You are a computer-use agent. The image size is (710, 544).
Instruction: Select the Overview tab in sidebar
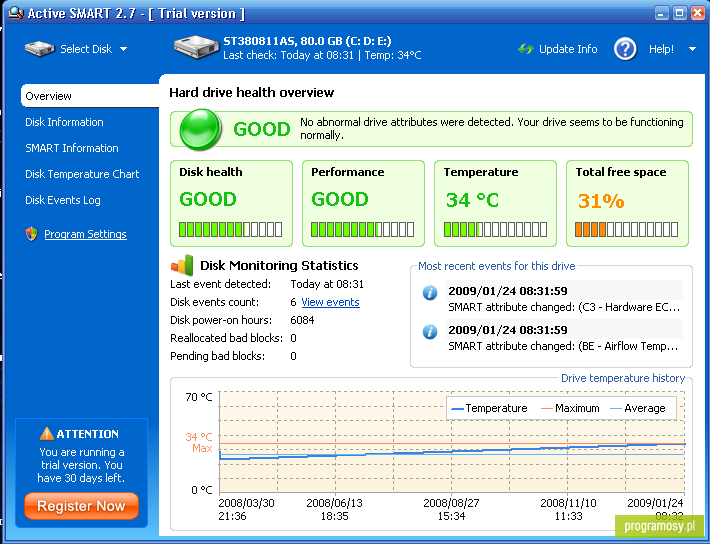tap(90, 96)
